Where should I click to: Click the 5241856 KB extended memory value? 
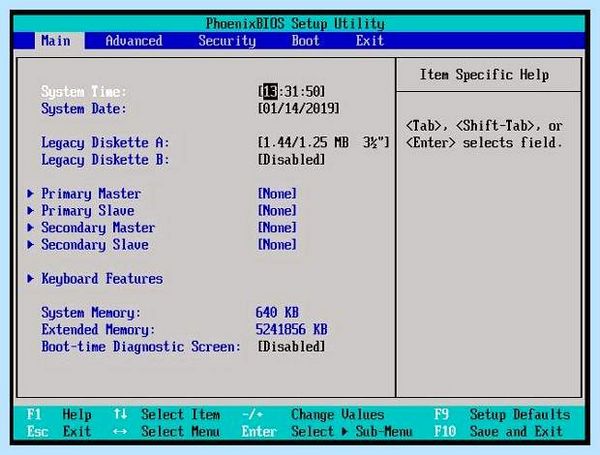(x=291, y=329)
